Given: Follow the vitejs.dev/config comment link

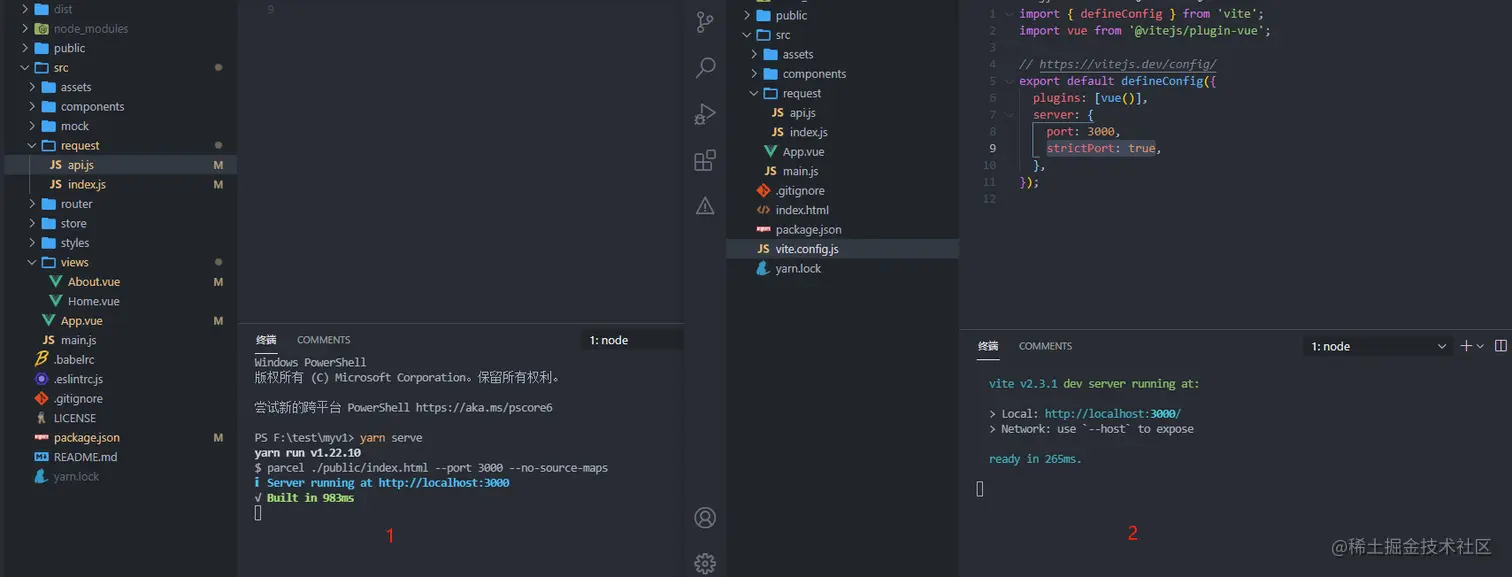Looking at the screenshot, I should point(1128,64).
